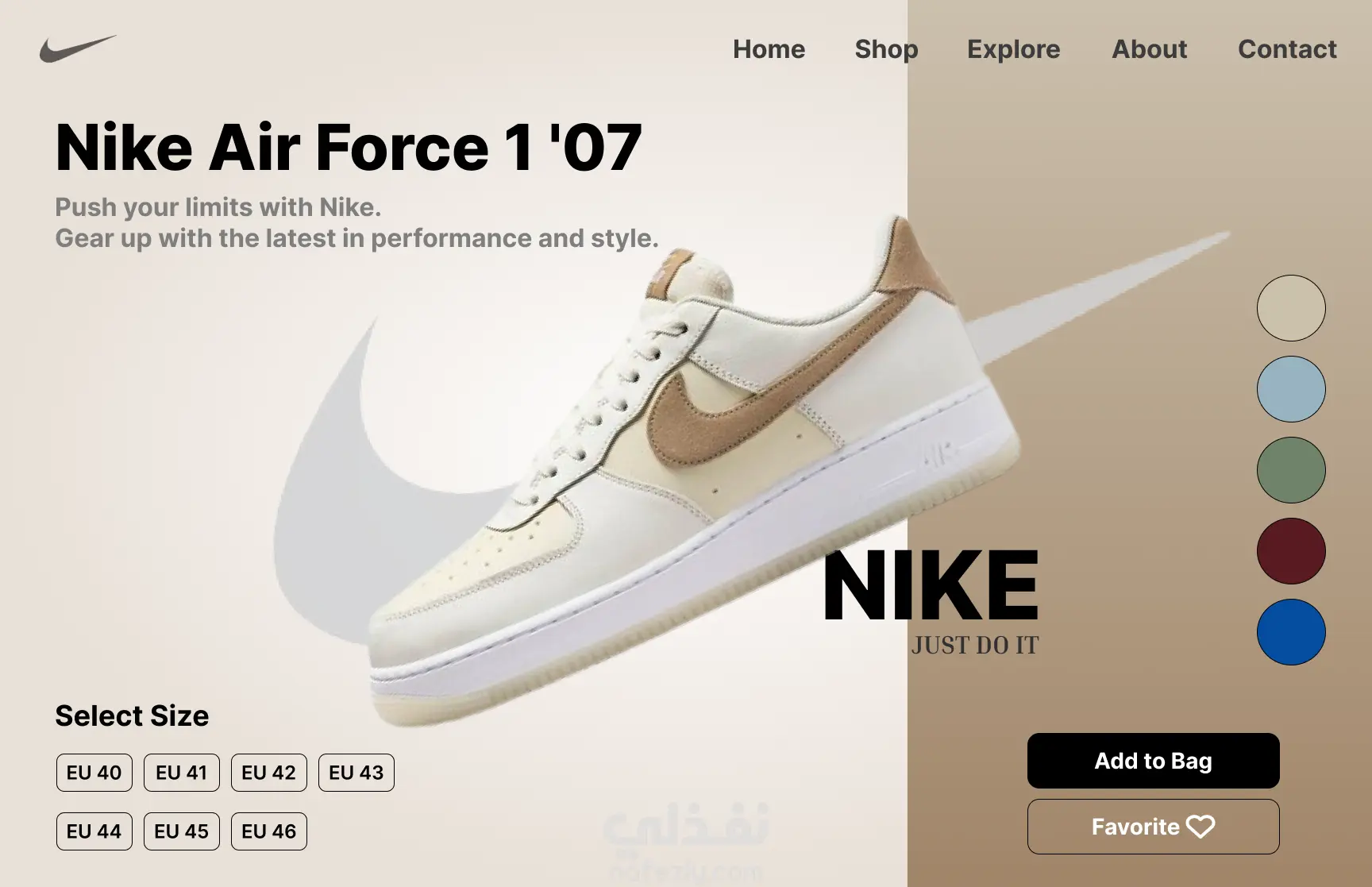Click the Nike swoosh logo in header
The image size is (1372, 887).
pos(78,48)
